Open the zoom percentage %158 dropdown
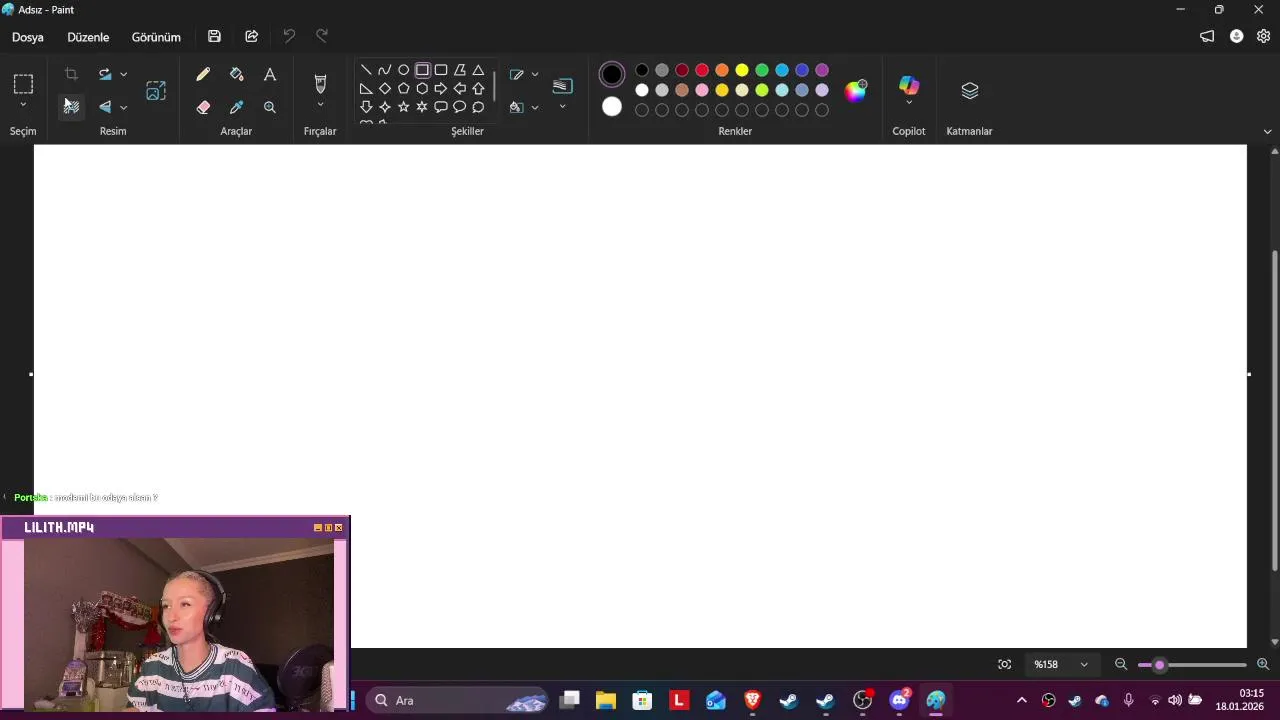Screen dimensions: 1280x720 [1061, 664]
